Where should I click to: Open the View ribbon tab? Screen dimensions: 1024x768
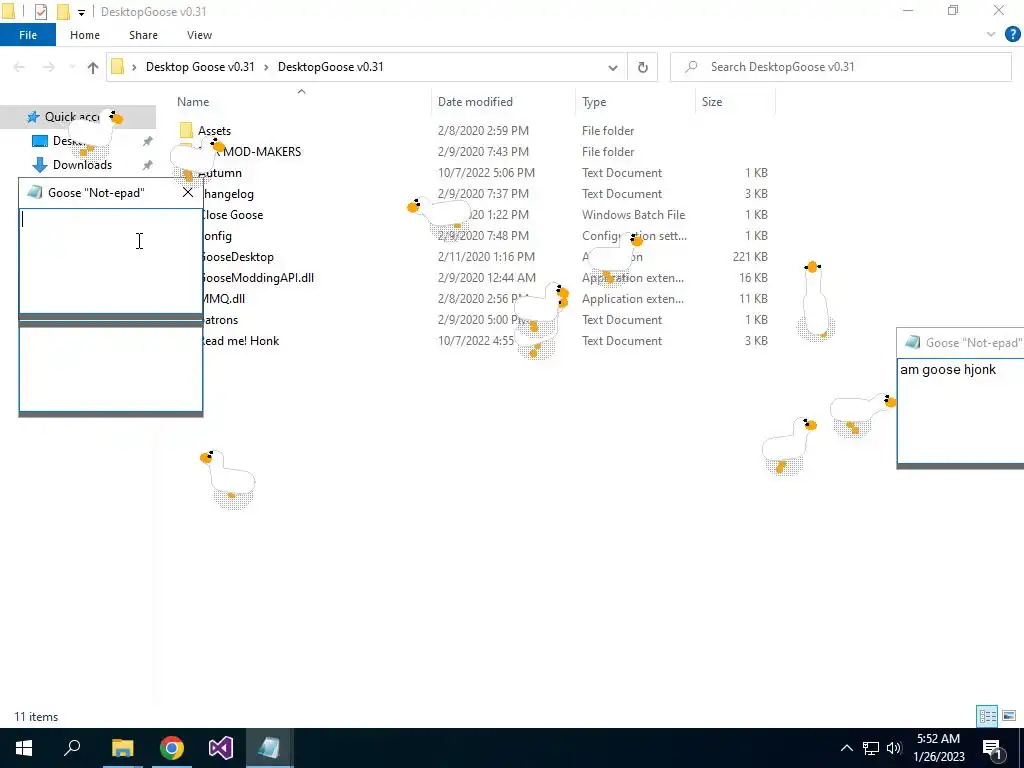tap(199, 35)
